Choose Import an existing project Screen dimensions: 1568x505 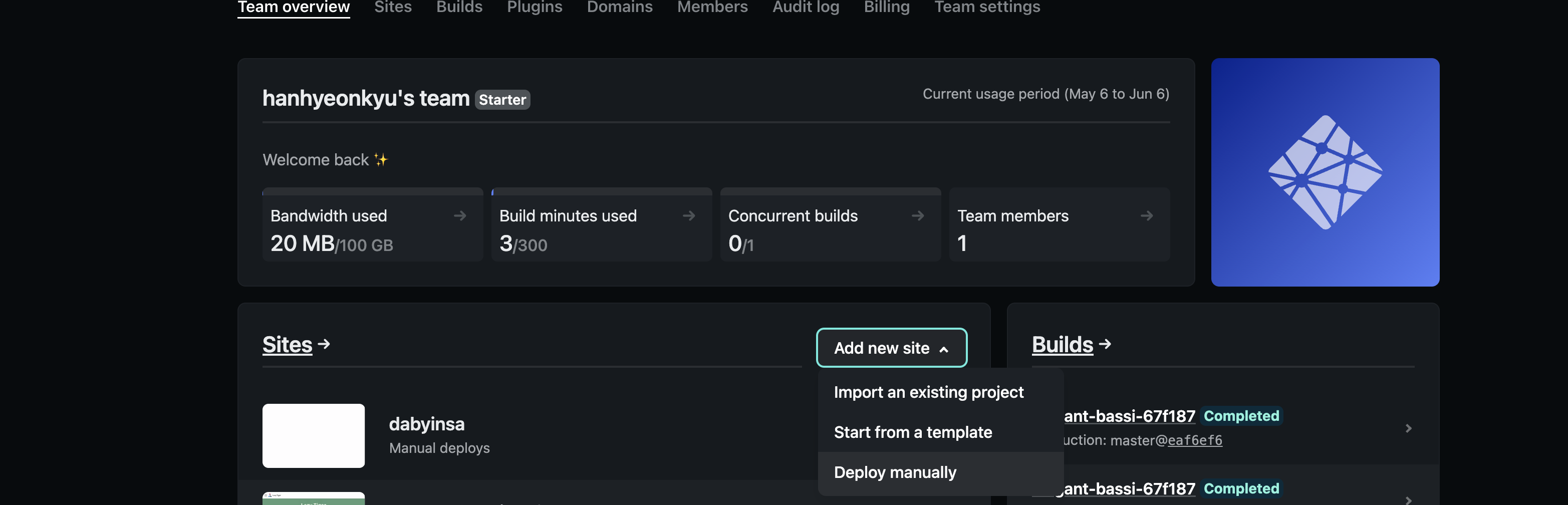940,392
